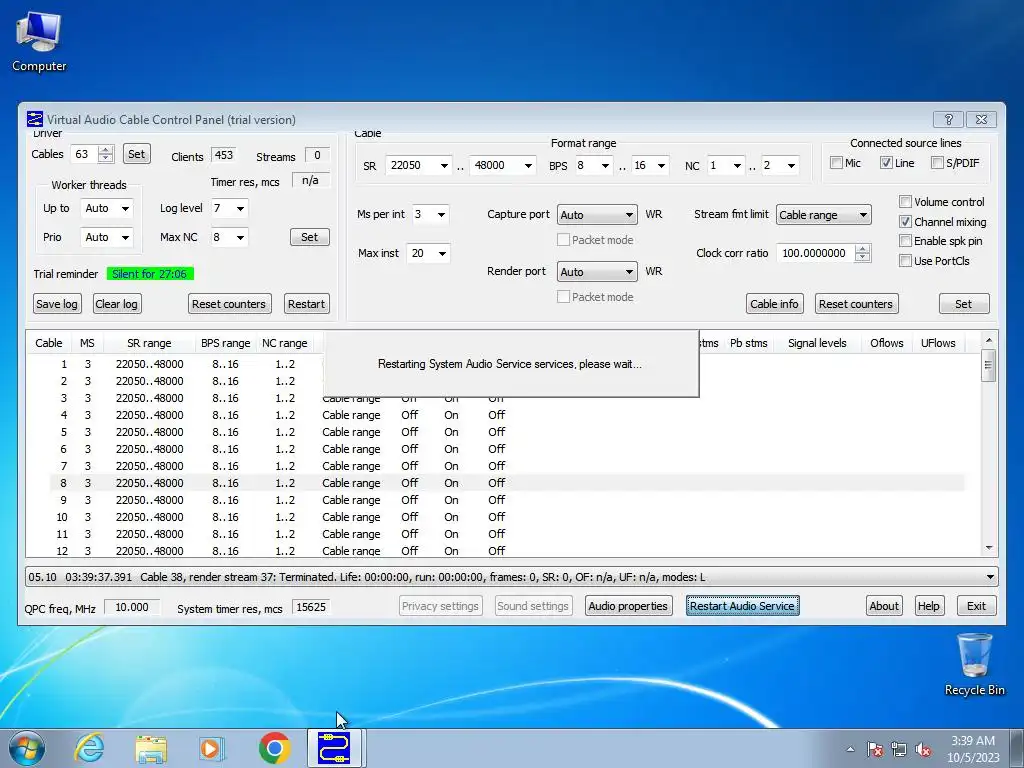Toggle the Channel mixing checkbox
This screenshot has width=1024, height=768.
point(905,221)
